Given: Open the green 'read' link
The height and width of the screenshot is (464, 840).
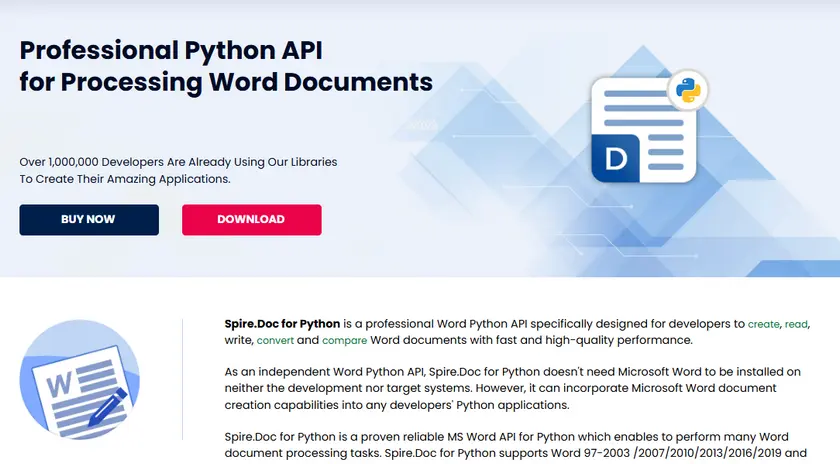Looking at the screenshot, I should tap(796, 324).
